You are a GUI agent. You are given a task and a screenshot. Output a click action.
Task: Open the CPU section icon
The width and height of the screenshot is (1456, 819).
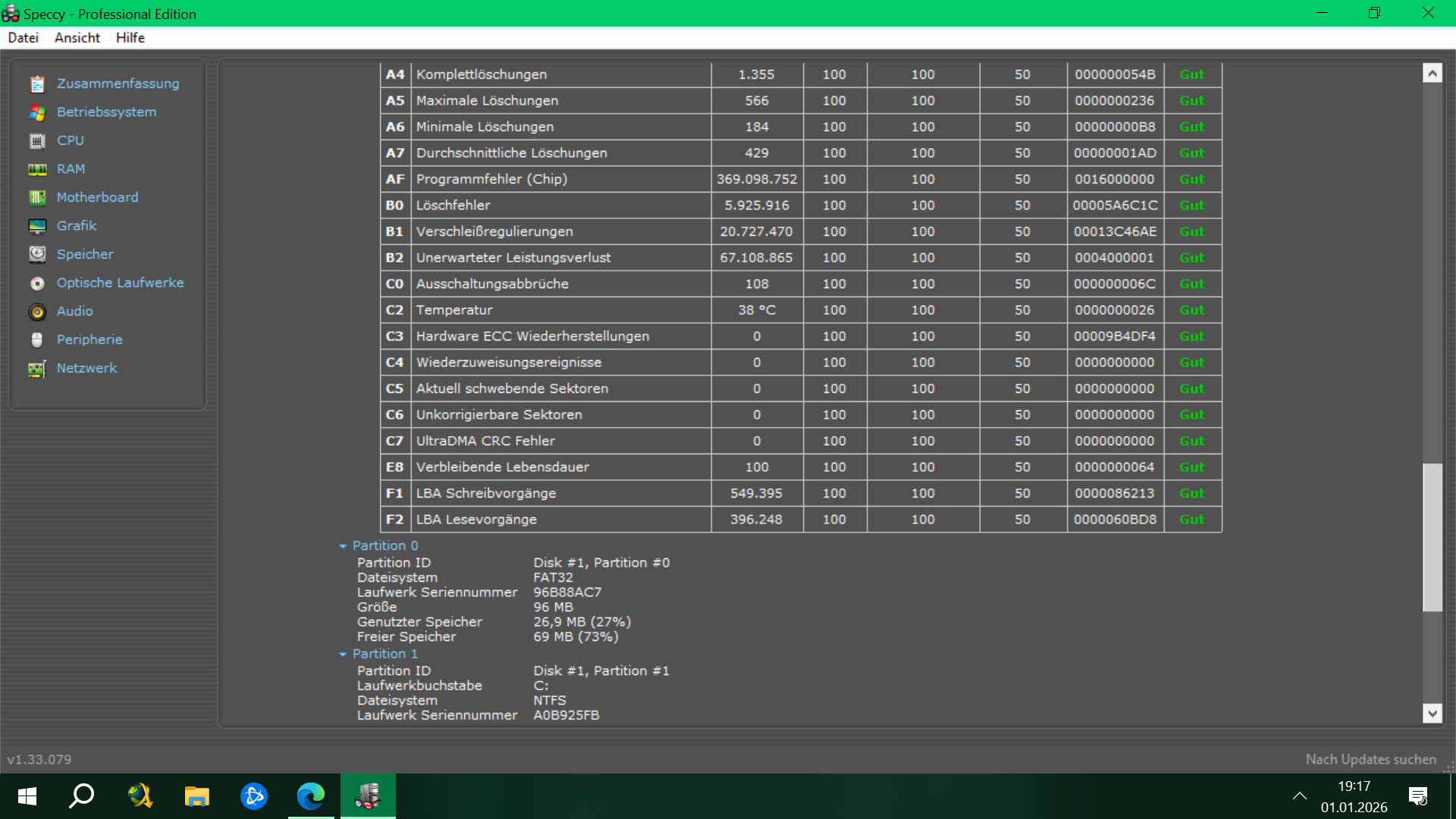37,141
